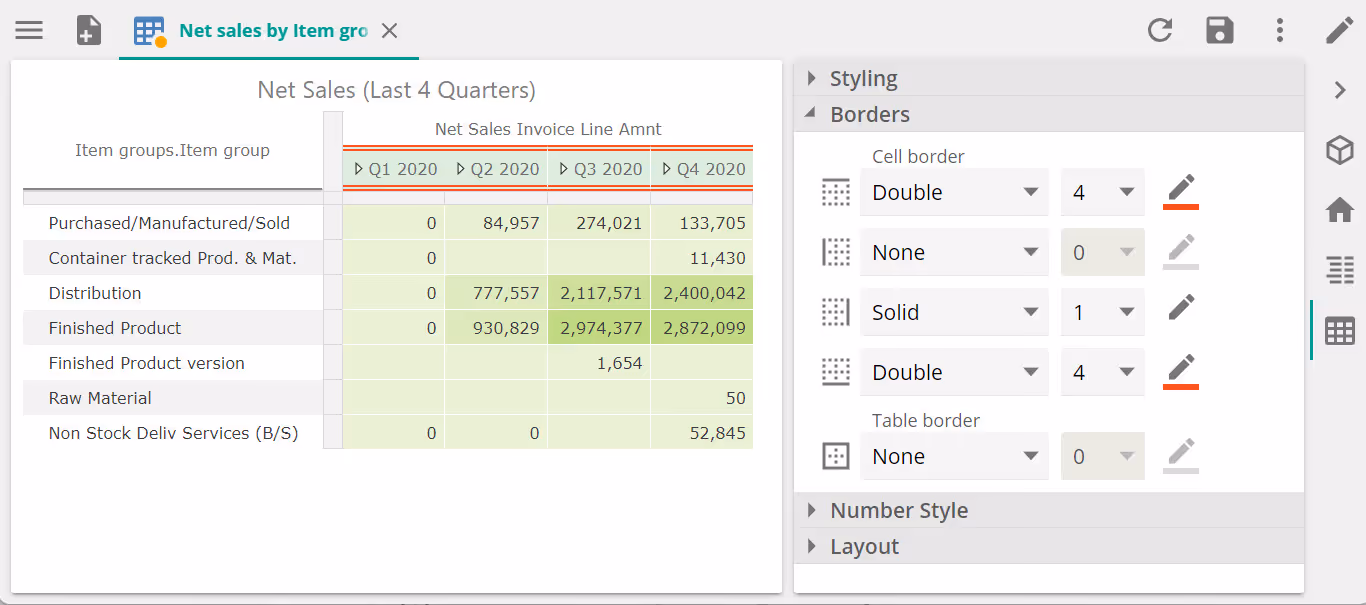Expand the Number Style section
This screenshot has width=1366, height=605.
click(899, 510)
